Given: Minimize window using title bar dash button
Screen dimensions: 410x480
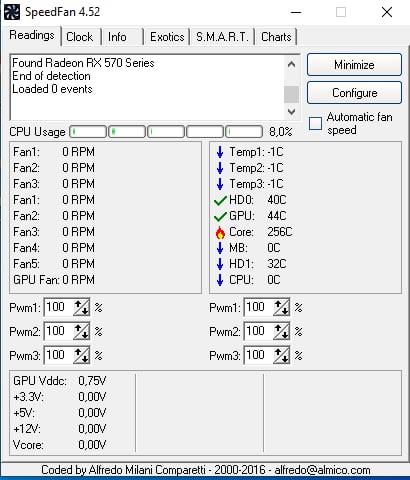Looking at the screenshot, I should [296, 12].
